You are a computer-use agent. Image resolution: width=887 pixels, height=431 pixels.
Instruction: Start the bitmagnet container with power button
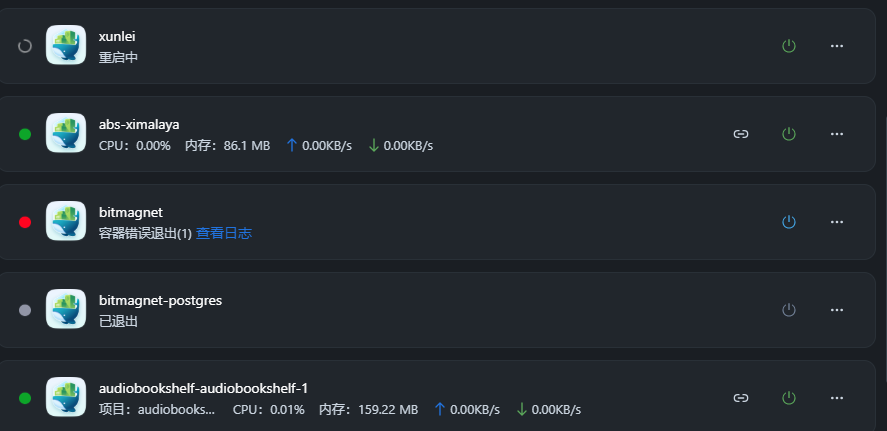coord(788,222)
